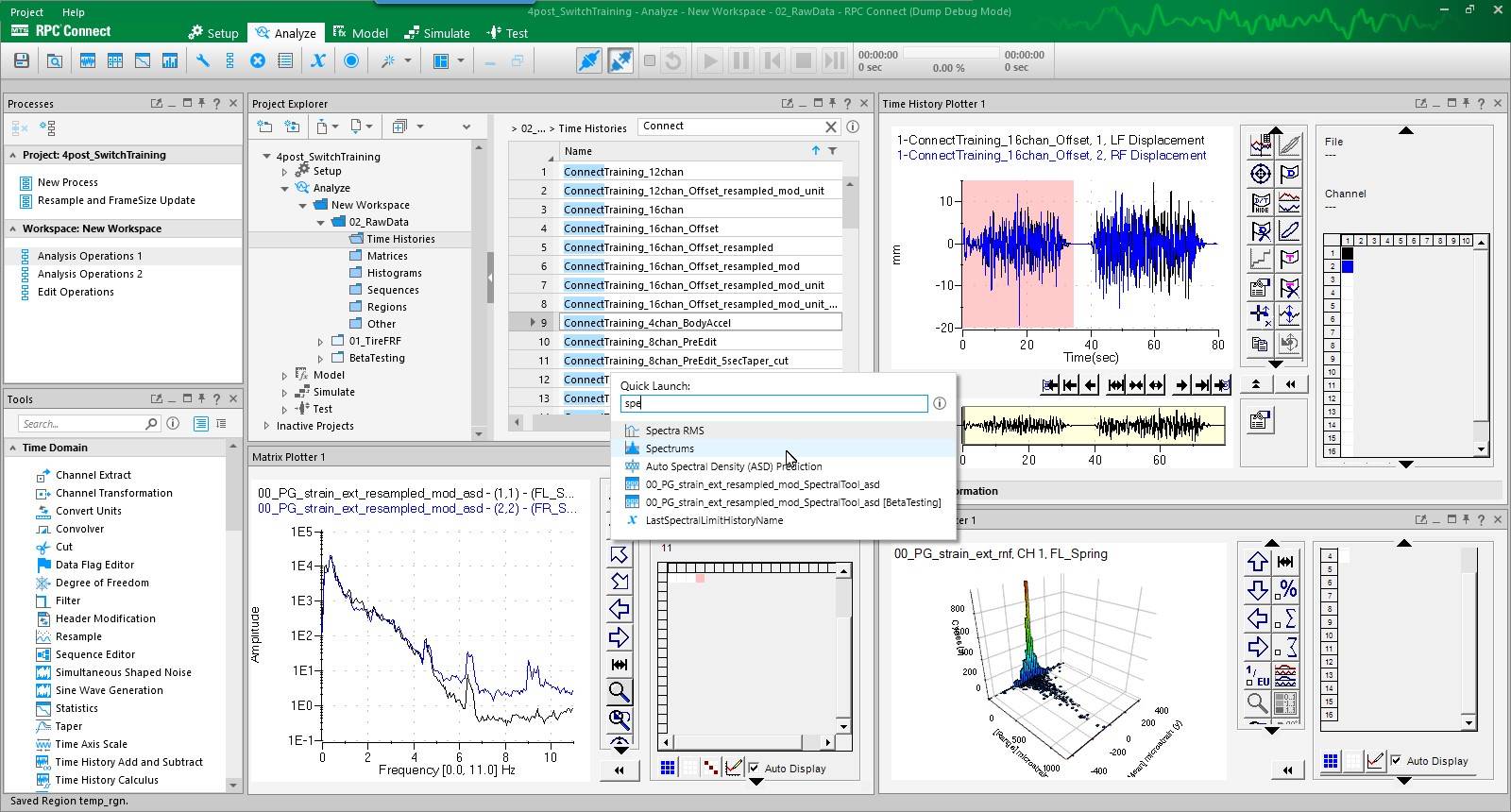The height and width of the screenshot is (812, 1511).
Task: Clear the Connect filter with X icon
Action: (831, 127)
